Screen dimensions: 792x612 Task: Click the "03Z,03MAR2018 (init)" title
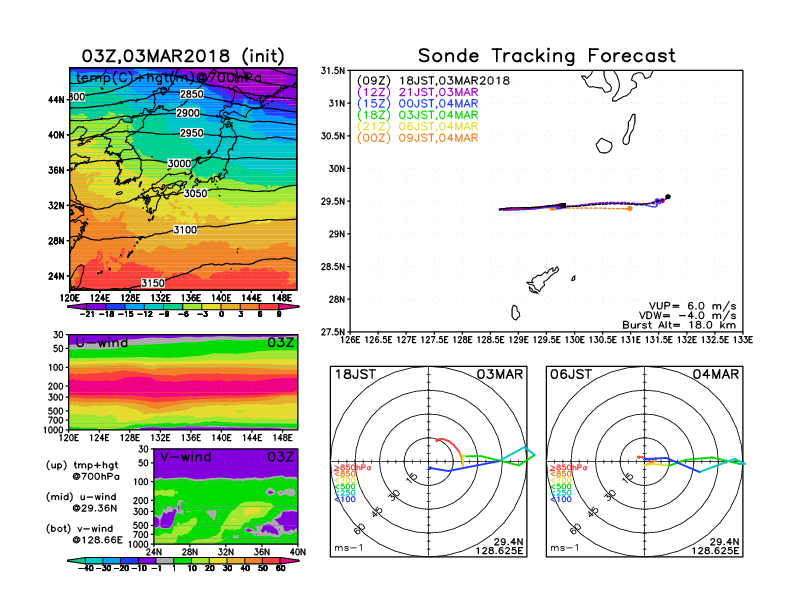(183, 56)
